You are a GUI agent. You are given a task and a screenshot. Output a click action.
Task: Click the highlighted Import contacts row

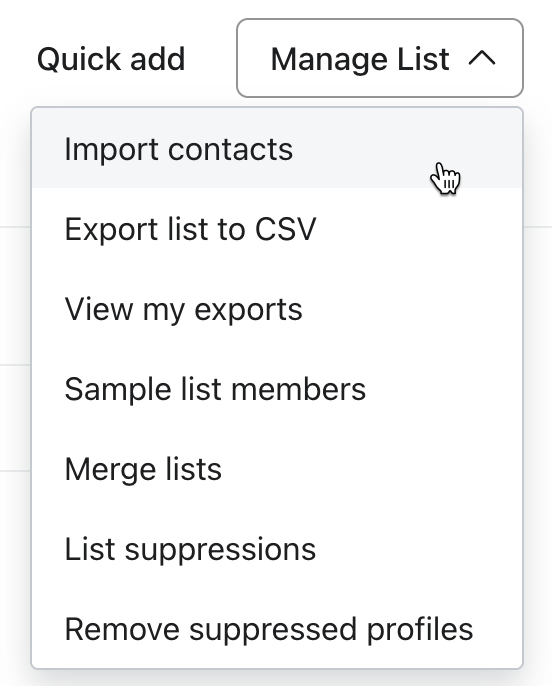pos(277,149)
